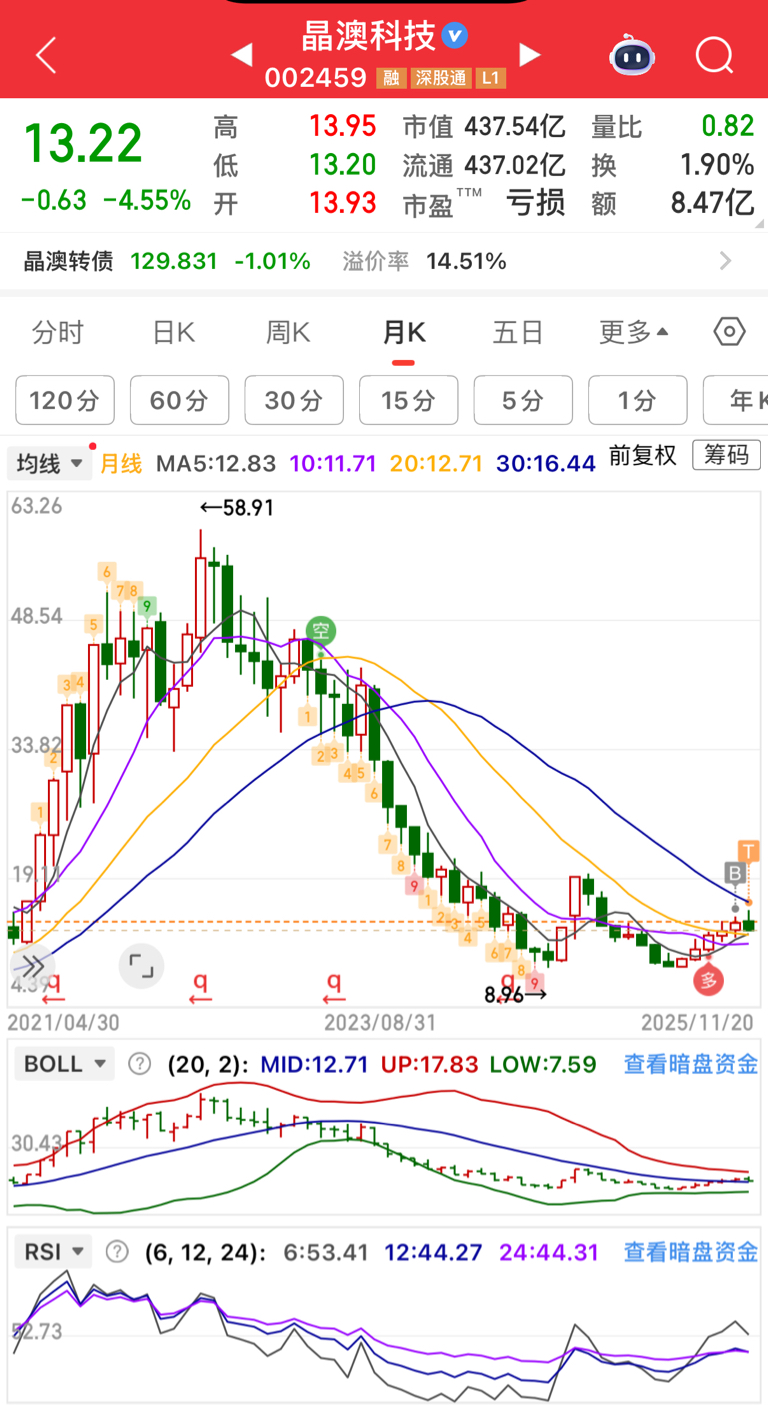Tap the L1 level tag

(491, 78)
